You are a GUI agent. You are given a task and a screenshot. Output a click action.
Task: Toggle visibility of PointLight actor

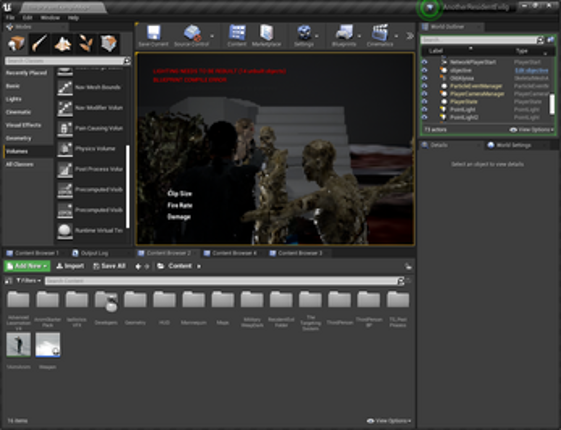click(424, 109)
